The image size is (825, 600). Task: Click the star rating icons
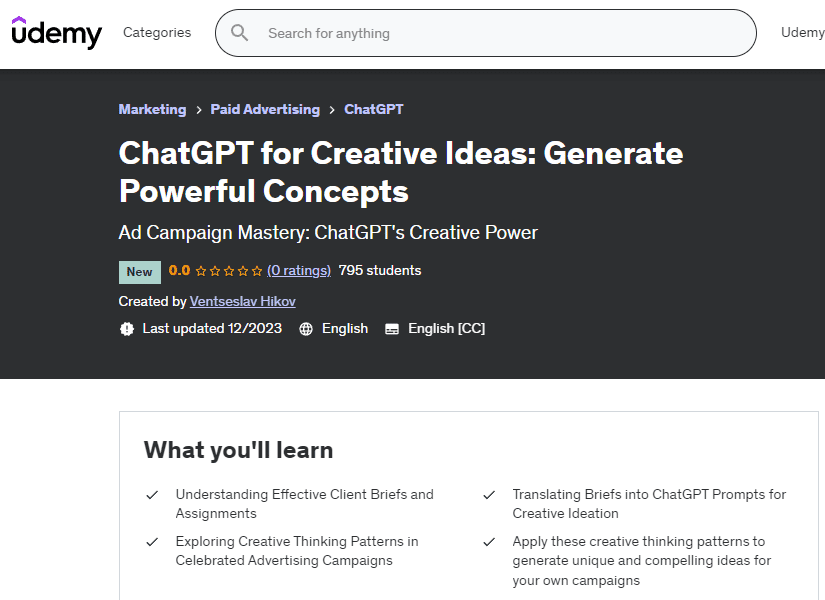click(x=229, y=271)
